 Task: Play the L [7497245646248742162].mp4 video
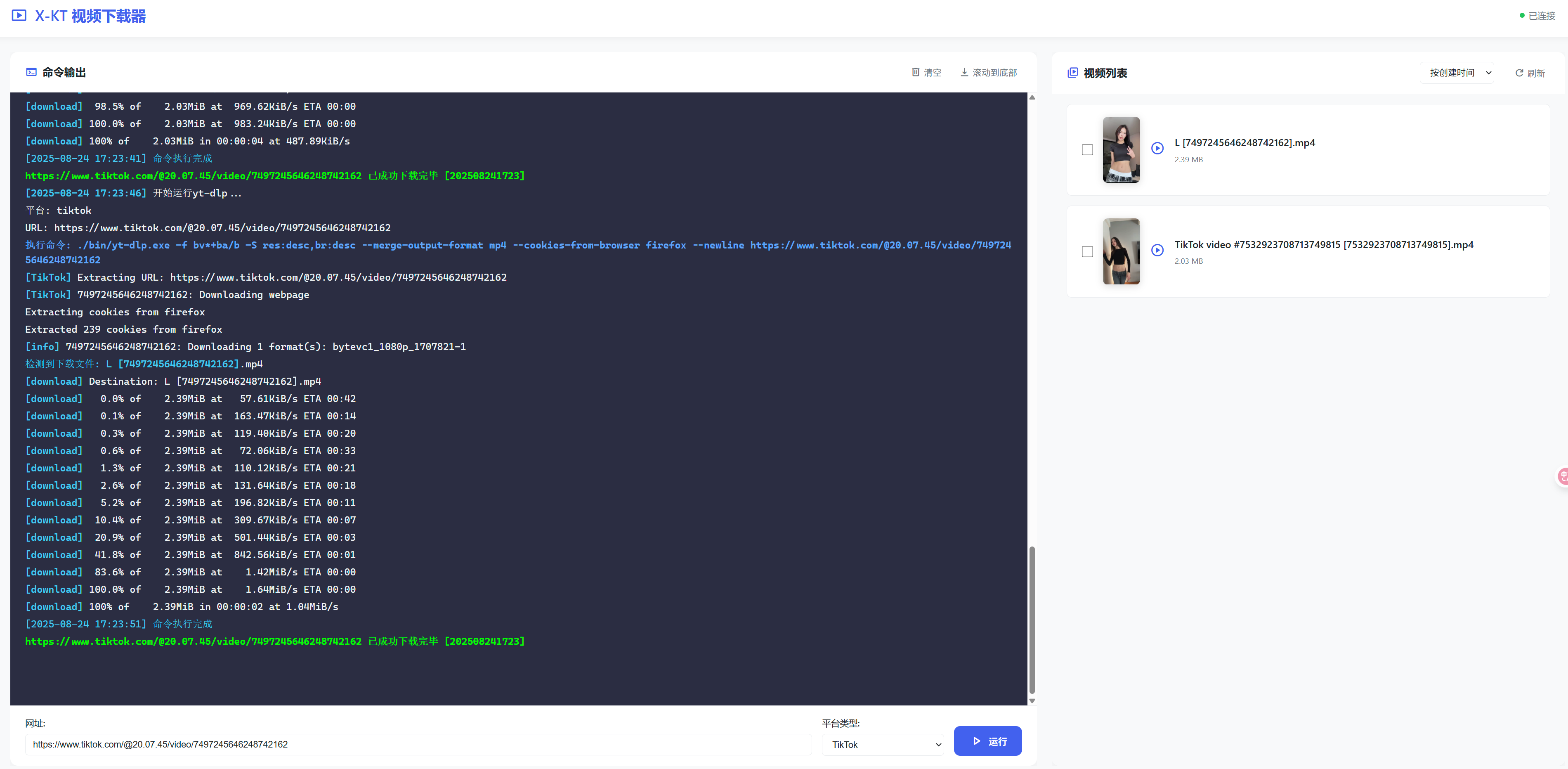pyautogui.click(x=1157, y=148)
